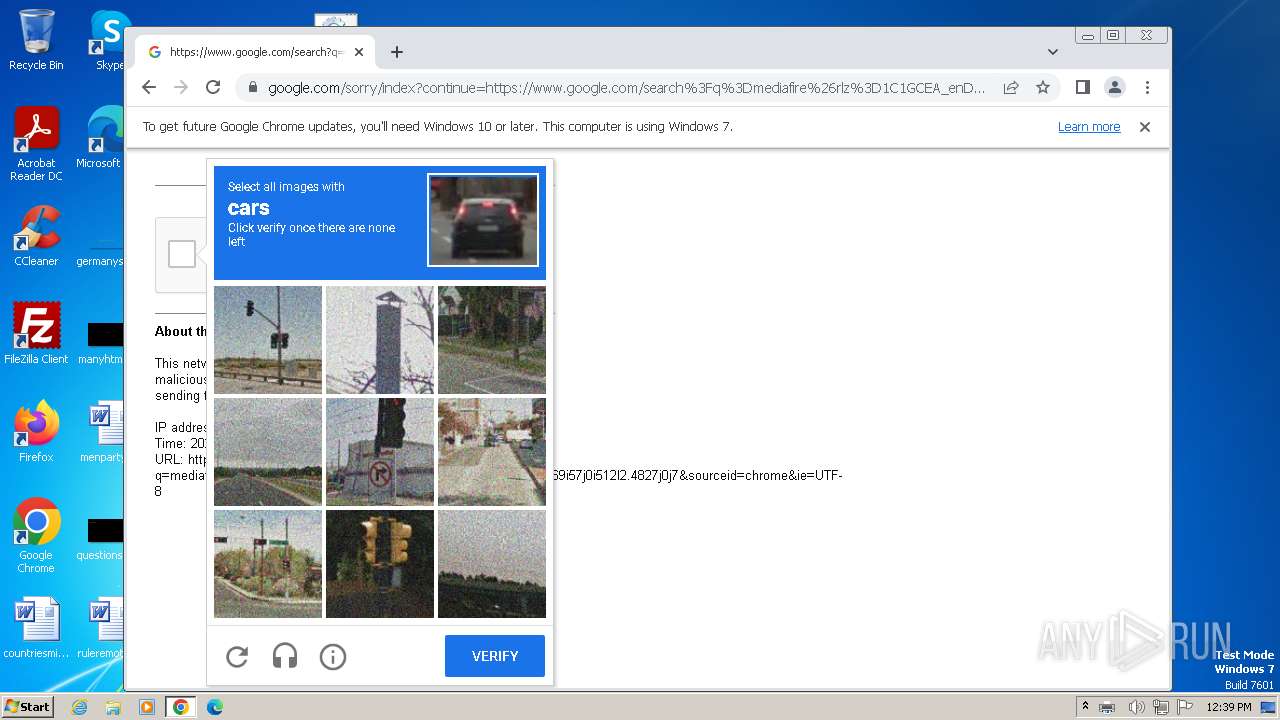The image size is (1280, 720).
Task: Open Chrome profile avatar menu
Action: pos(1115,87)
